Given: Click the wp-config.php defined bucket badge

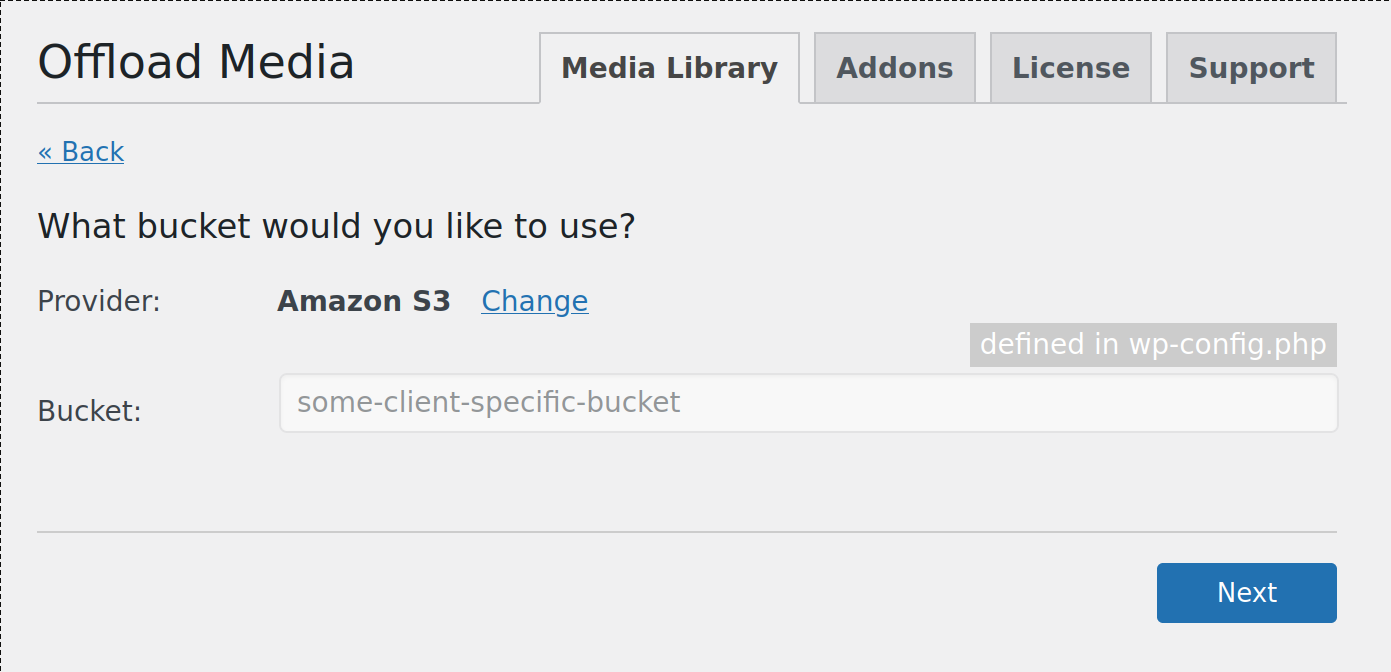Looking at the screenshot, I should (x=1152, y=344).
